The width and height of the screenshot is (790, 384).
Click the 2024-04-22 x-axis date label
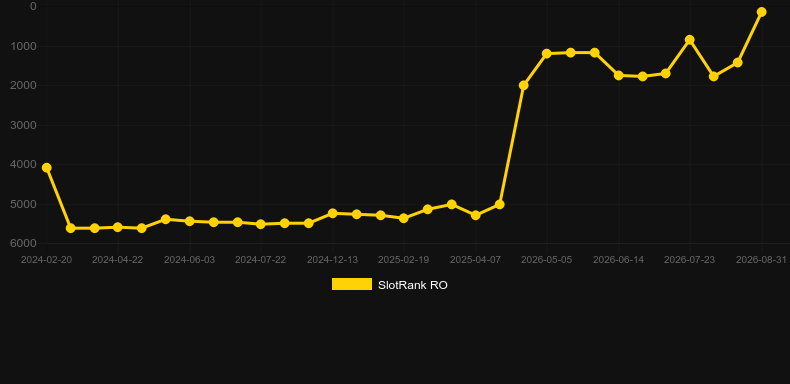tap(117, 260)
